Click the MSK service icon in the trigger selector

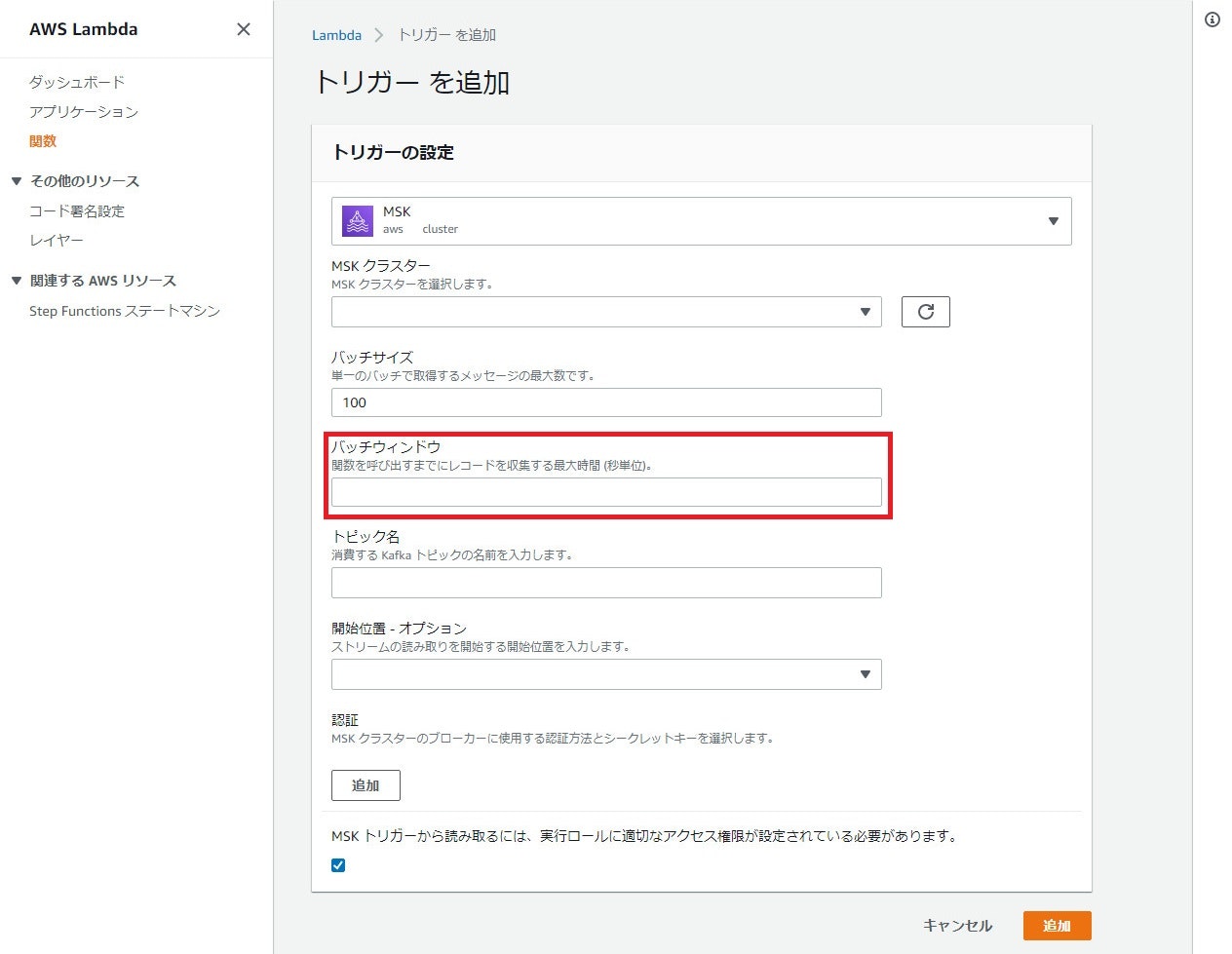[358, 221]
